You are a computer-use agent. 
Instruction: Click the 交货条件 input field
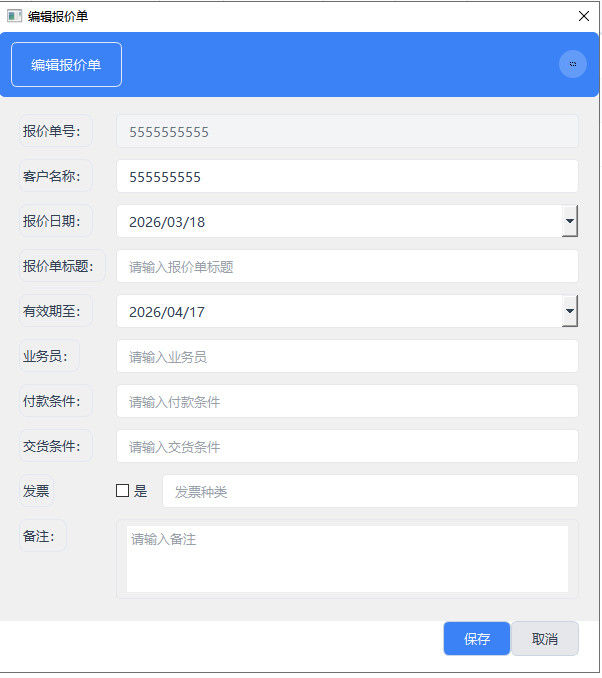pyautogui.click(x=347, y=446)
